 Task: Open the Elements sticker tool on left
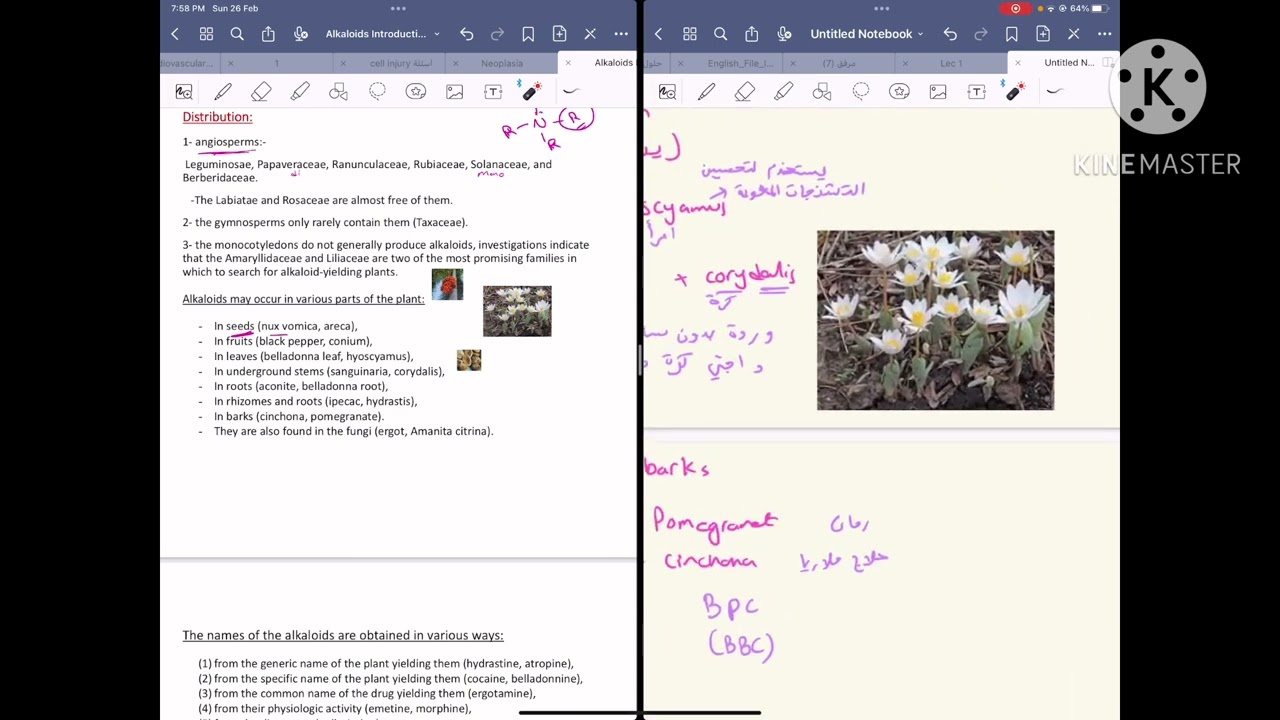(416, 92)
